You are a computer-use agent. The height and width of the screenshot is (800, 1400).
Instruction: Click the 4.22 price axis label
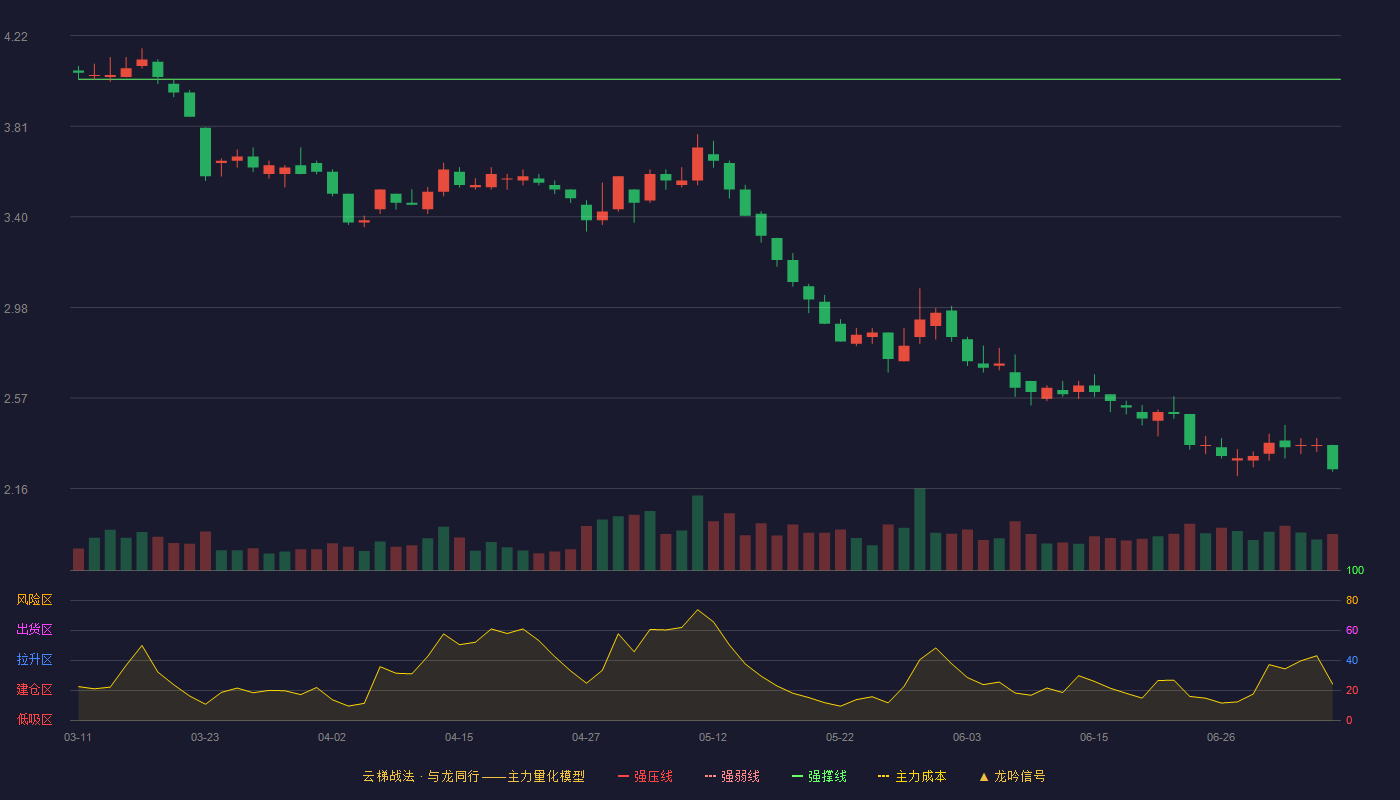click(16, 37)
